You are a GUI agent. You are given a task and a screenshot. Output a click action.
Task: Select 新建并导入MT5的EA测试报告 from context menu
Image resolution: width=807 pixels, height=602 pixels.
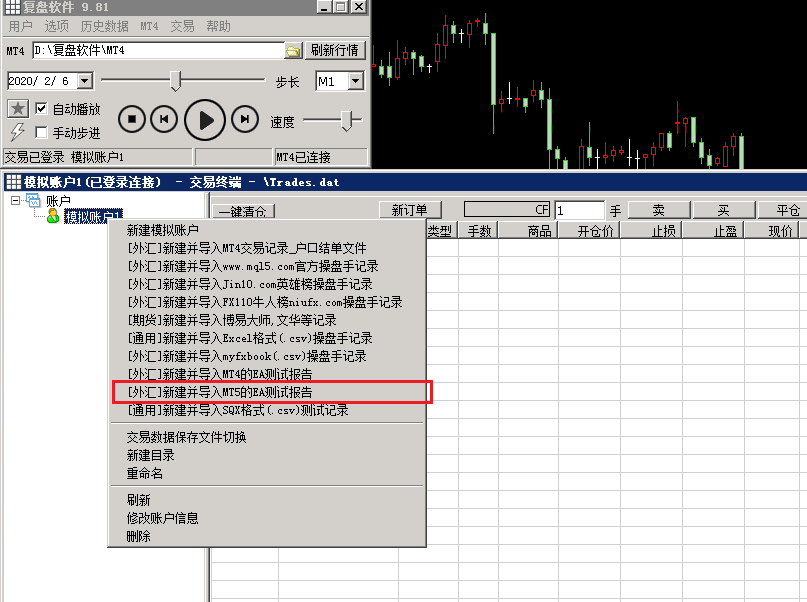[225, 392]
